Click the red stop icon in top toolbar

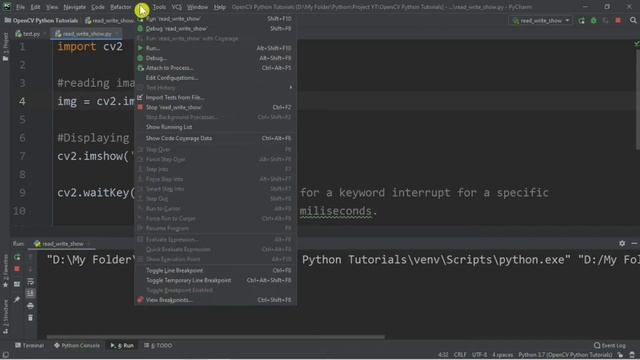coord(618,20)
